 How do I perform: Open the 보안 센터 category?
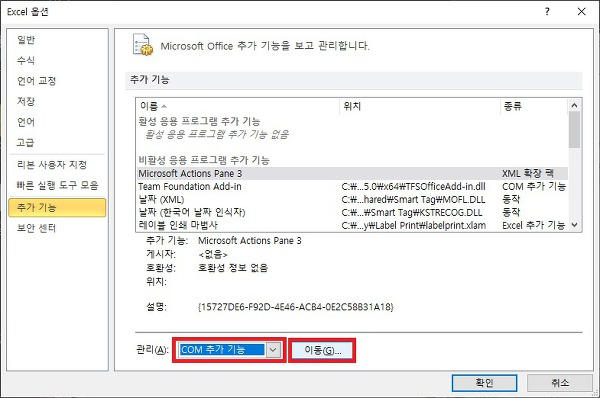[x=36, y=228]
